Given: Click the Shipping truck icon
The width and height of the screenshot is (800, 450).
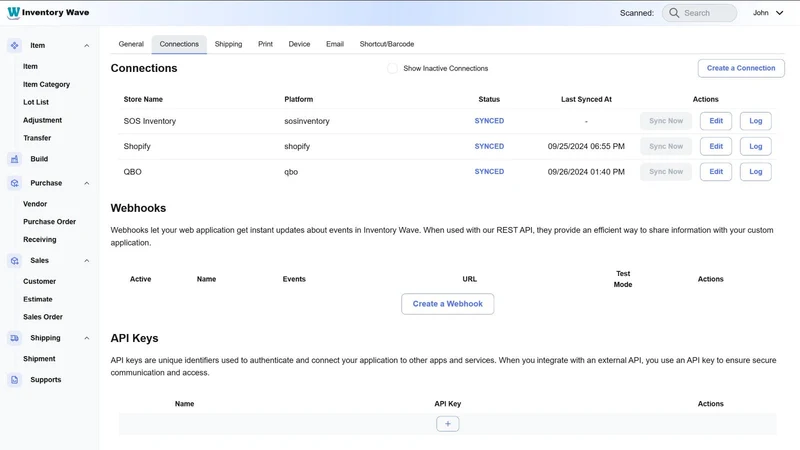Looking at the screenshot, I should 14,338.
